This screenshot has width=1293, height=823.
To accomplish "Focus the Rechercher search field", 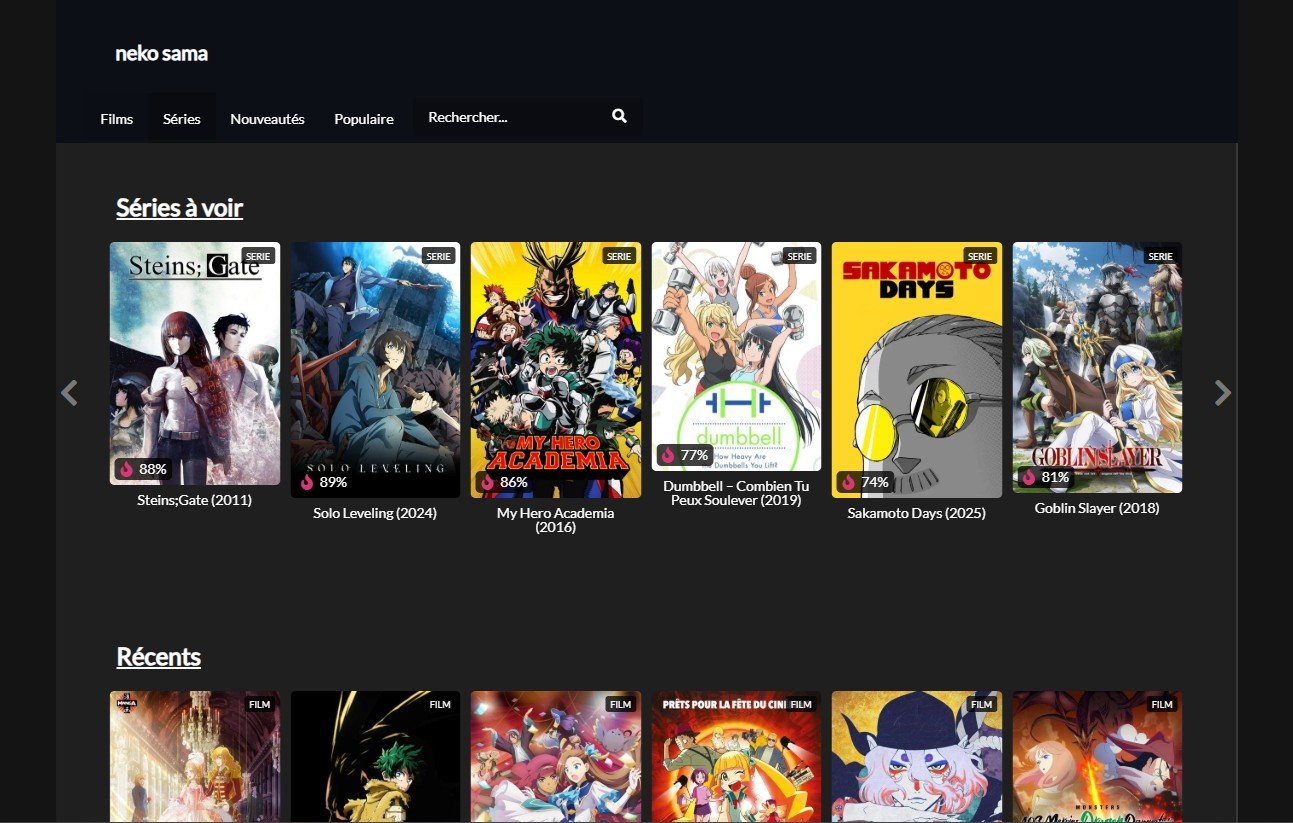I will (x=510, y=117).
